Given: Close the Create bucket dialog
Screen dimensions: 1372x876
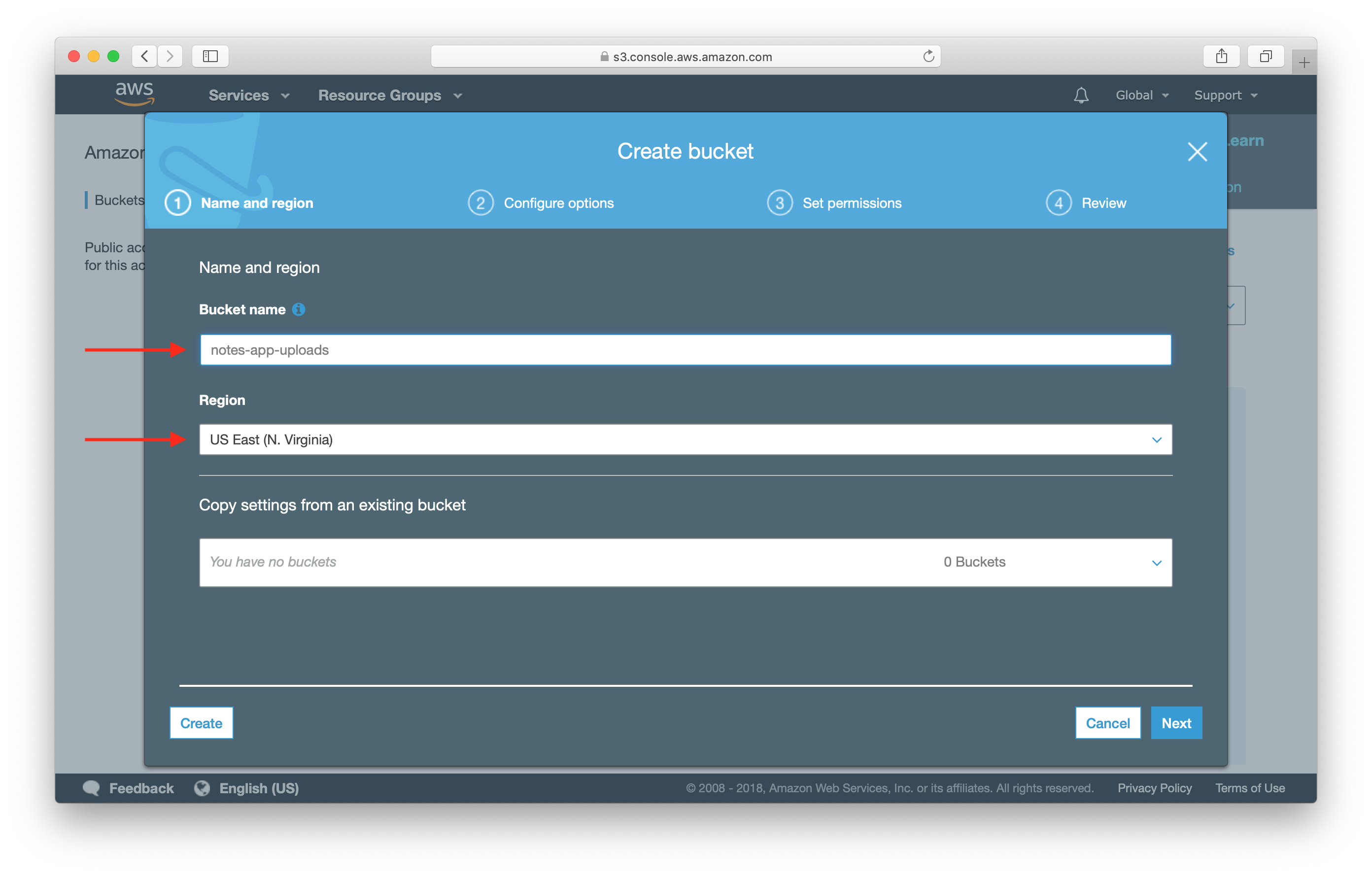Looking at the screenshot, I should (x=1197, y=152).
